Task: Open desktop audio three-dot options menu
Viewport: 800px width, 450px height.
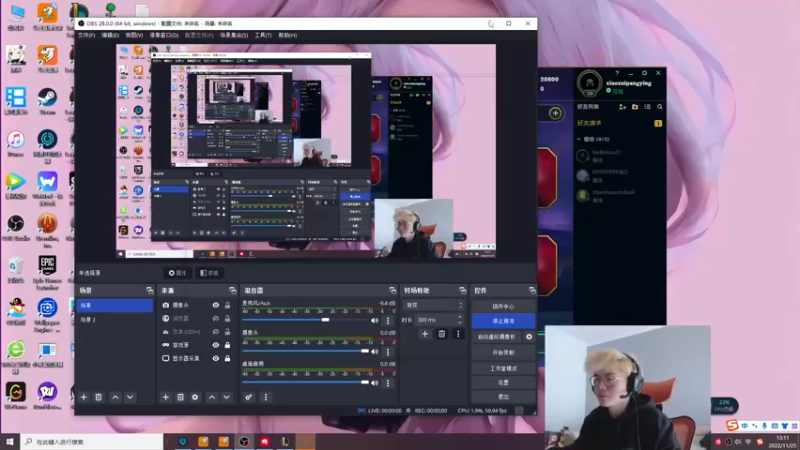Action: pyautogui.click(x=388, y=383)
